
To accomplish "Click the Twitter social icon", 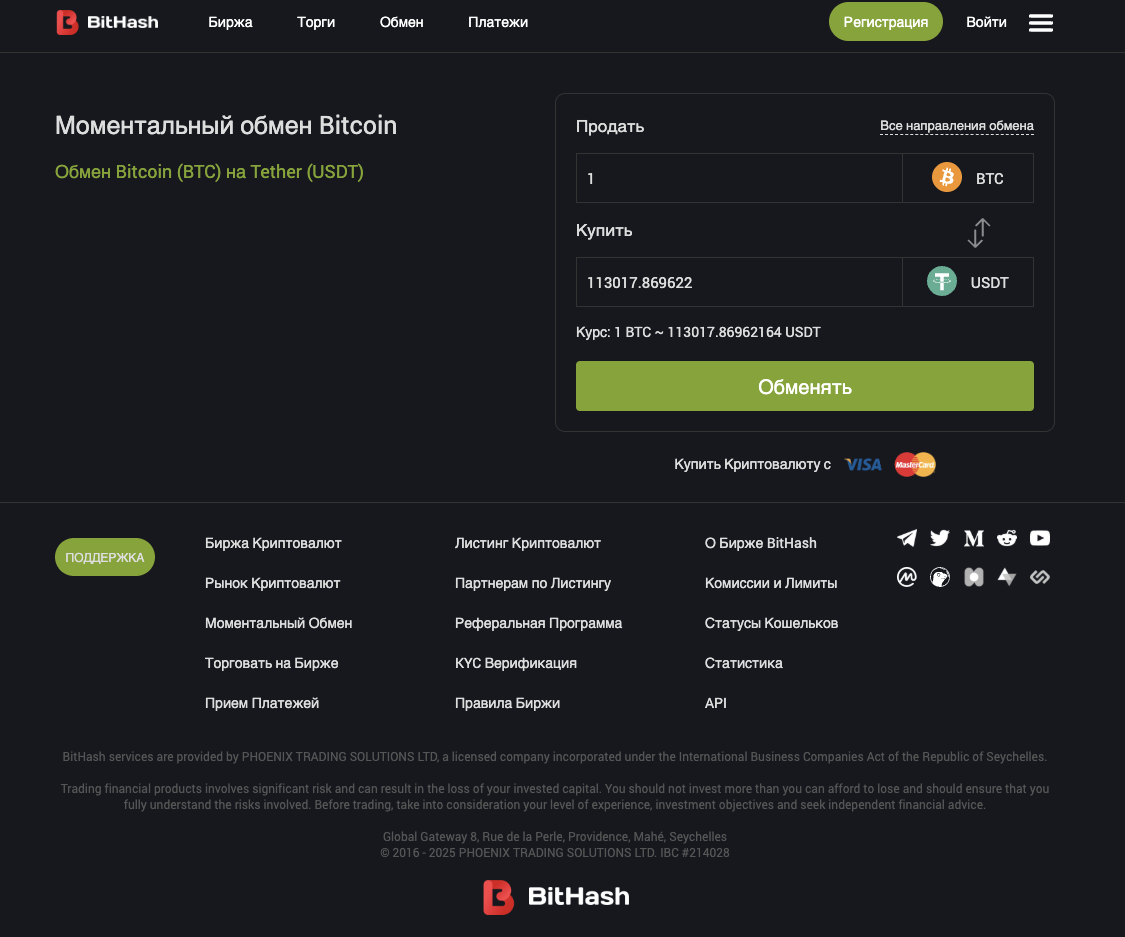I will (x=939, y=538).
